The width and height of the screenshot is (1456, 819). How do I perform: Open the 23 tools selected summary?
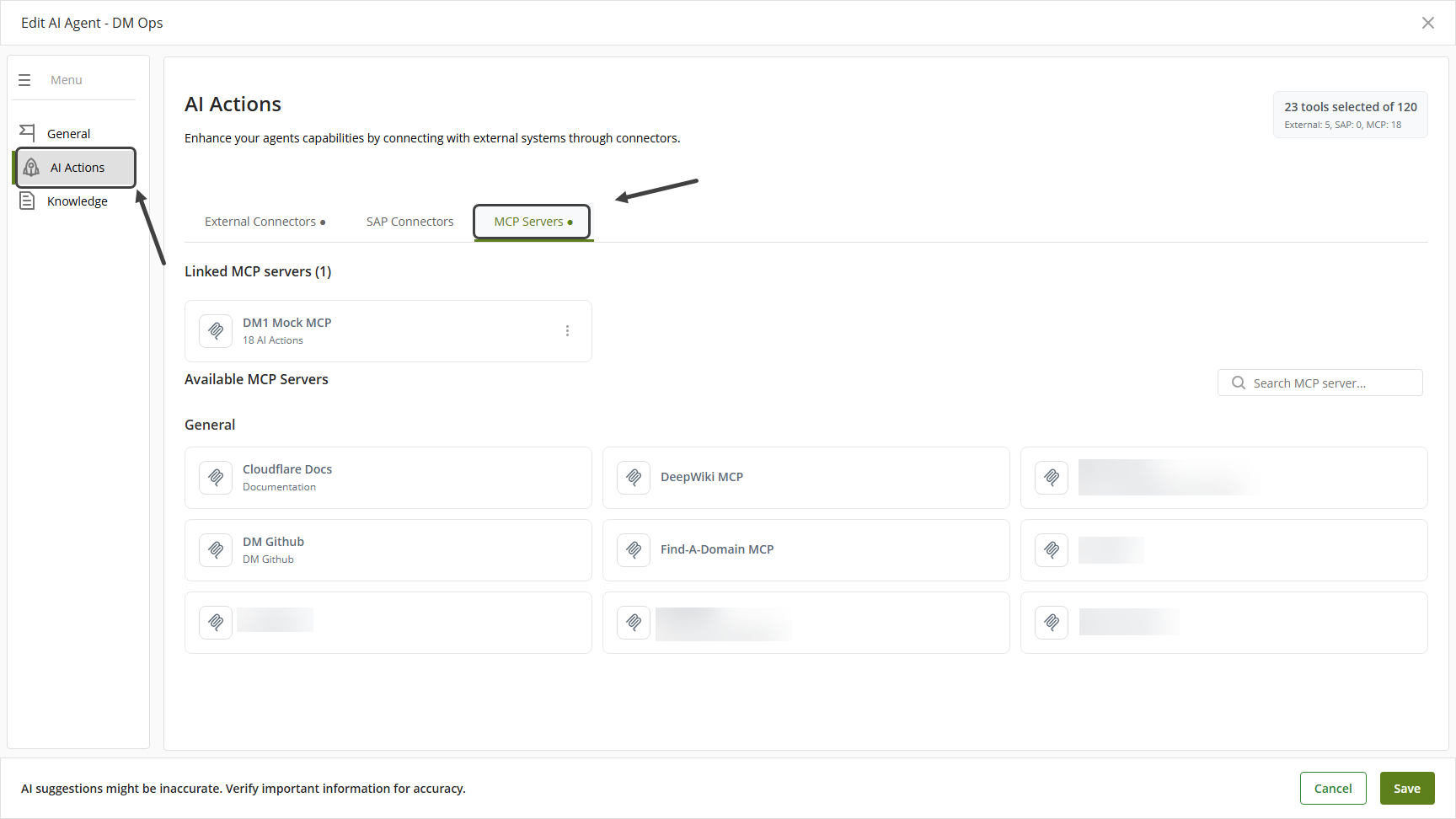pyautogui.click(x=1350, y=115)
